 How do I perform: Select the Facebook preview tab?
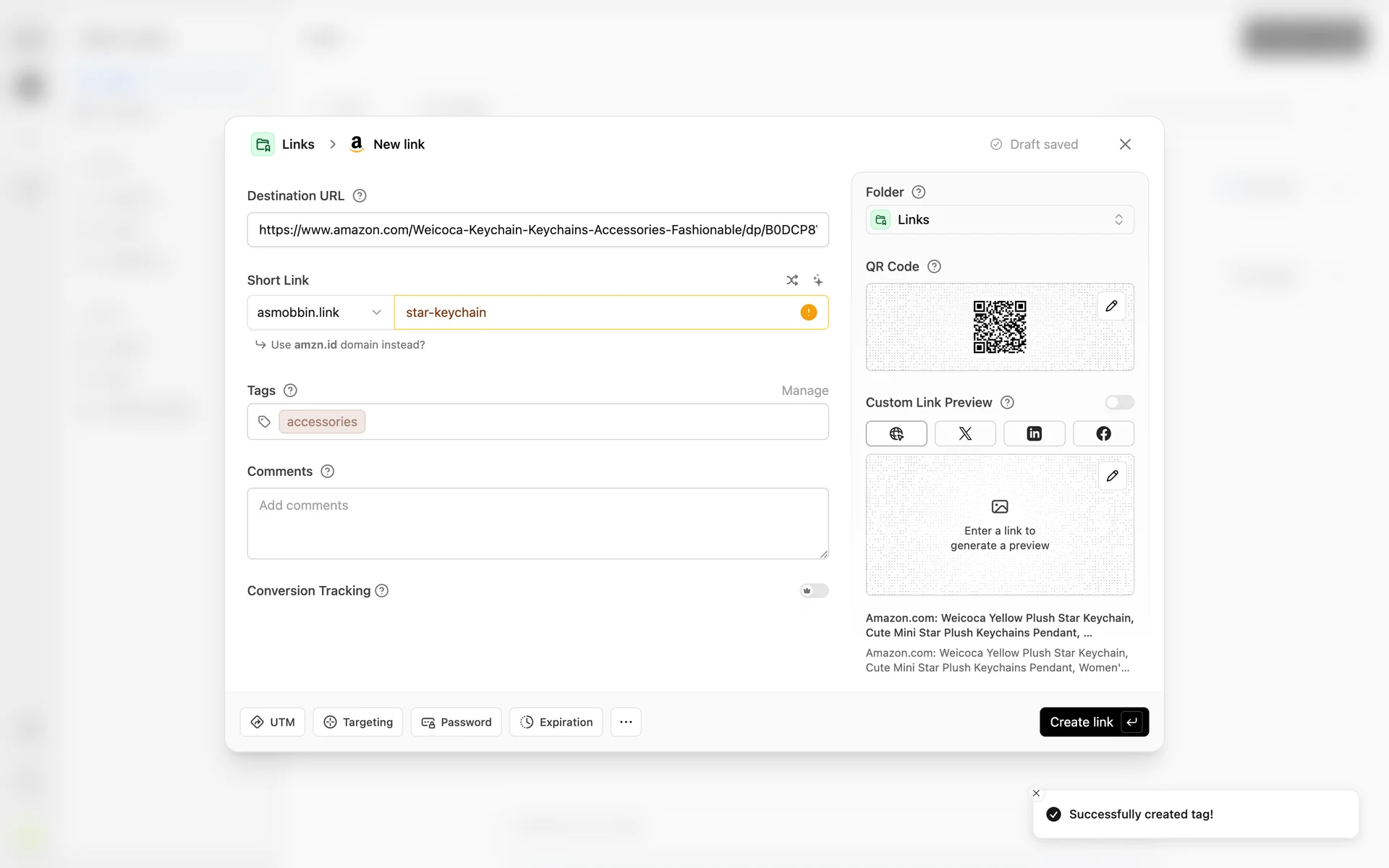click(1103, 433)
